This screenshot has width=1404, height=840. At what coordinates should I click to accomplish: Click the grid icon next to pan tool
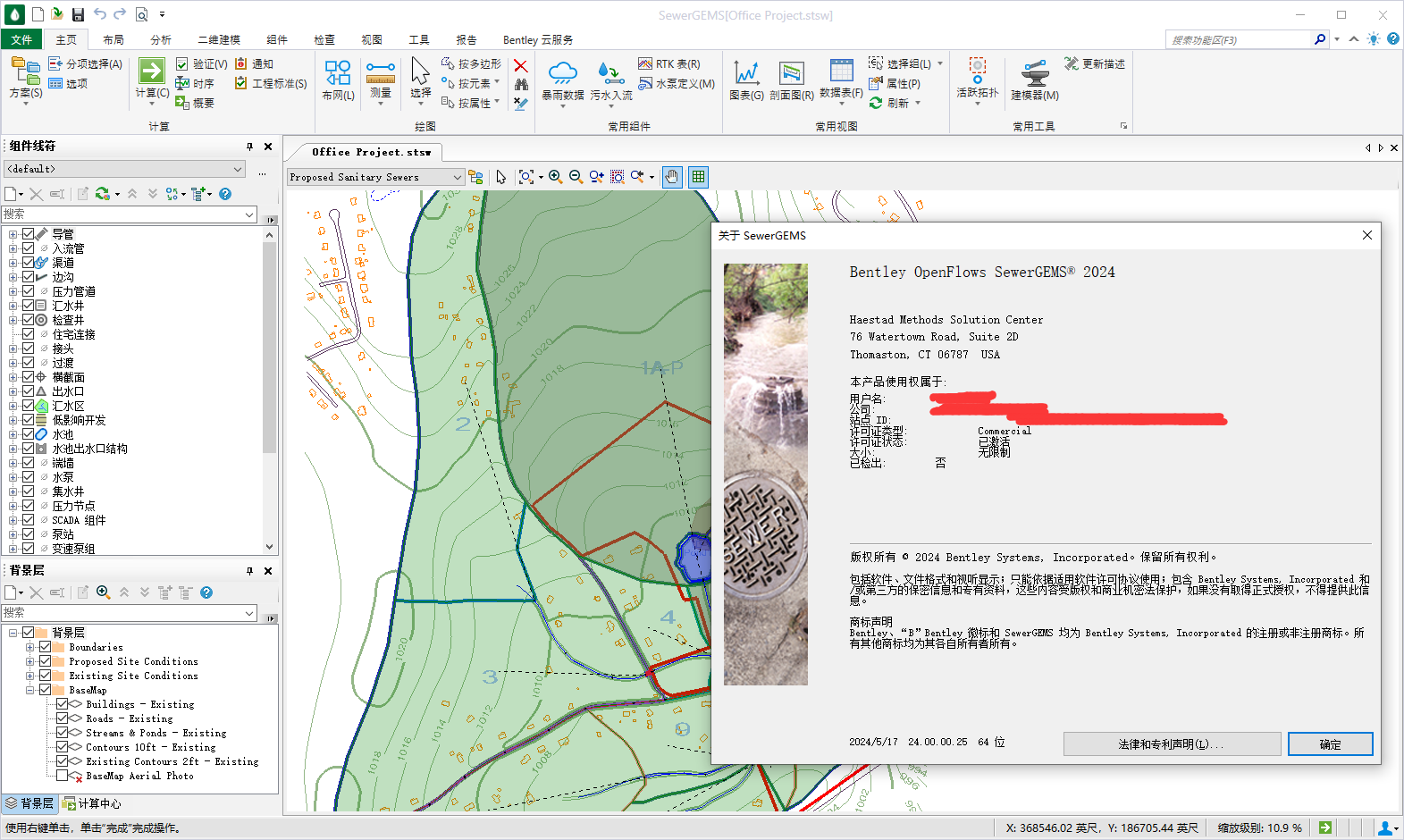[699, 177]
